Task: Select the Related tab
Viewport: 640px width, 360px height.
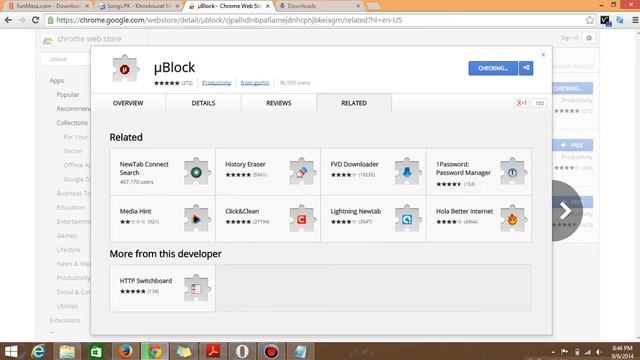Action: click(x=354, y=103)
